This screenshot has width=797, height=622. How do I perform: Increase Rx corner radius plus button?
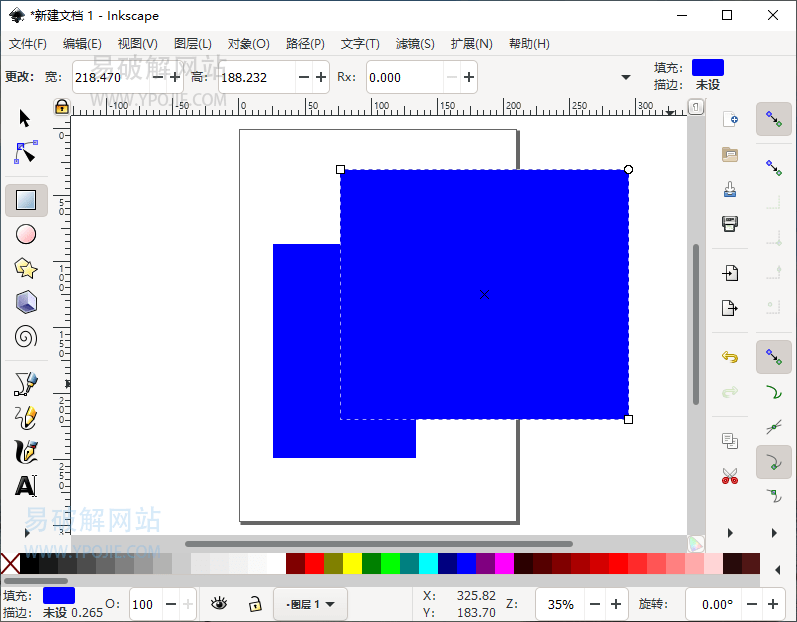tap(469, 77)
